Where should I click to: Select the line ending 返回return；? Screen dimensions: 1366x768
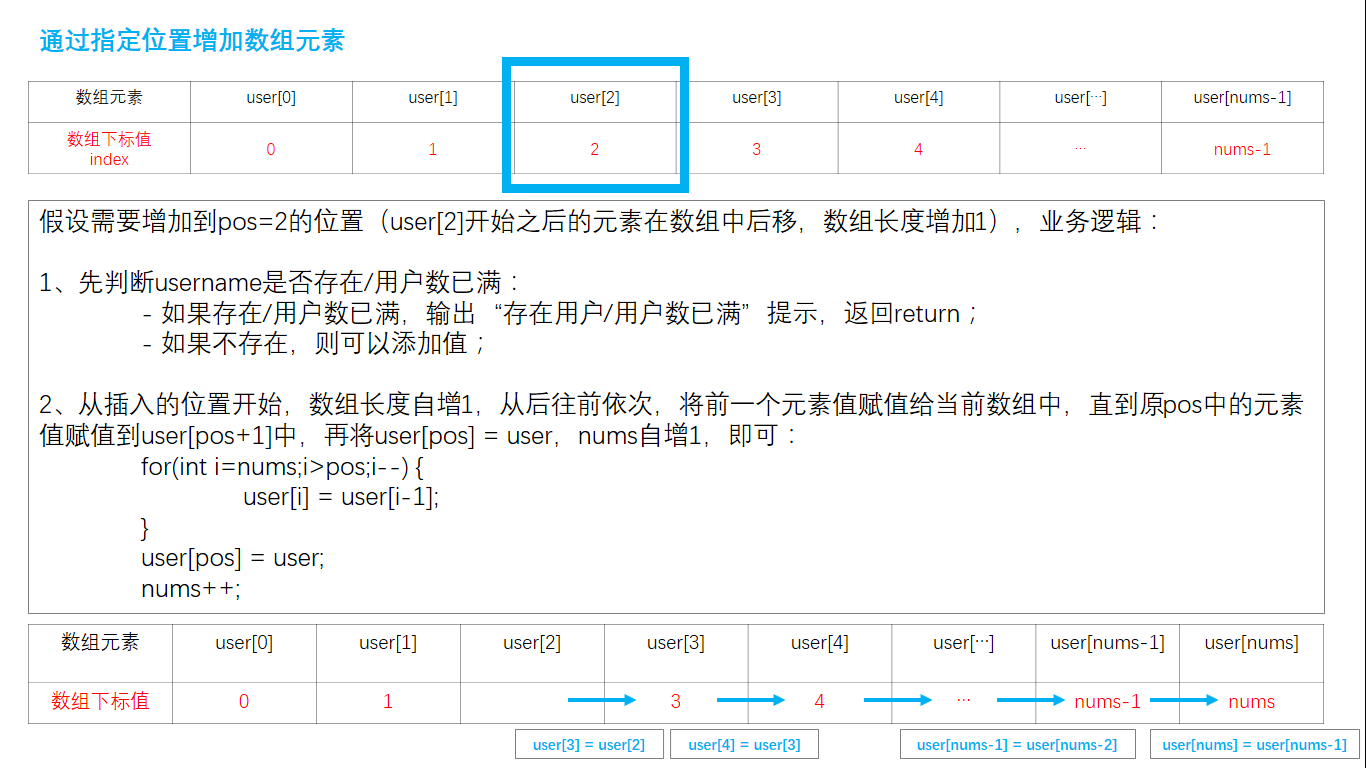tap(560, 314)
